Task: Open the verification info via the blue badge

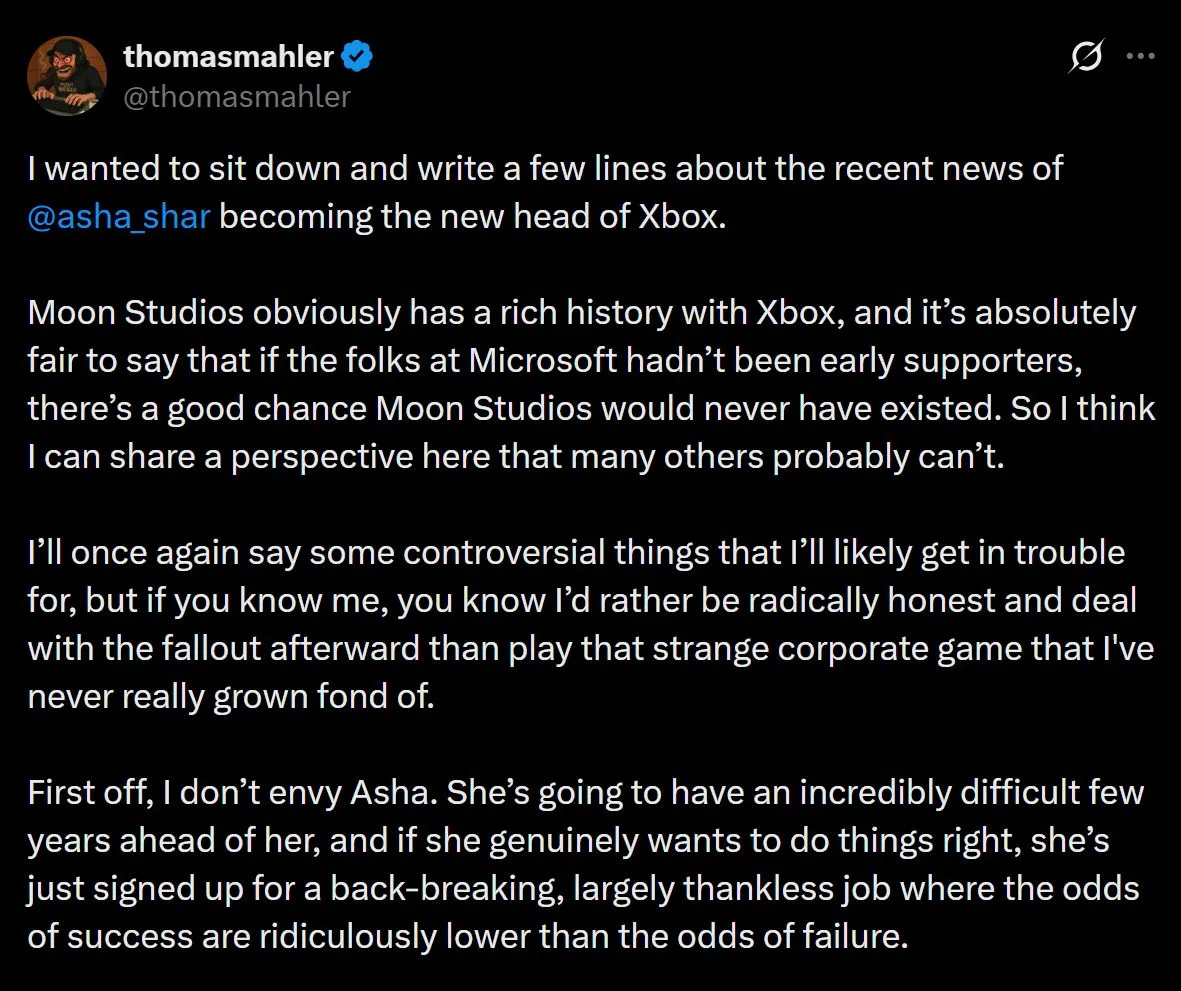Action: tap(358, 57)
